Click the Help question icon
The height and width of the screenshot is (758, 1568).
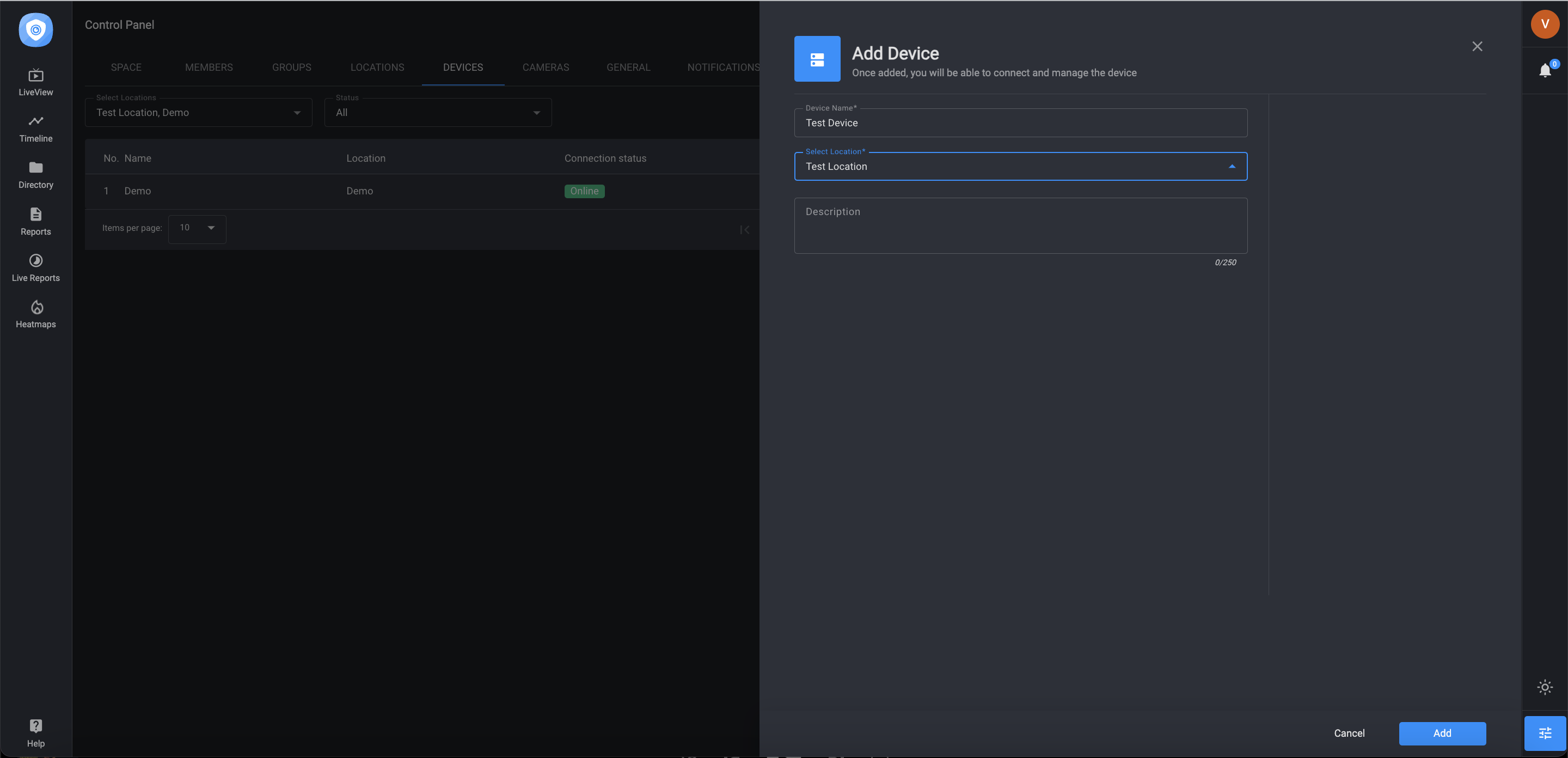click(x=36, y=726)
